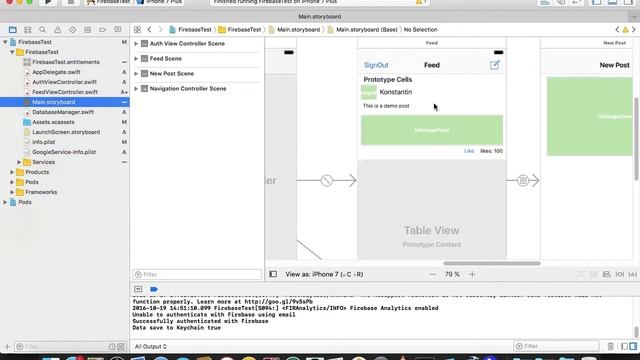The height and width of the screenshot is (360, 640).
Task: Select the Table View area in Feed scene
Action: [432, 209]
